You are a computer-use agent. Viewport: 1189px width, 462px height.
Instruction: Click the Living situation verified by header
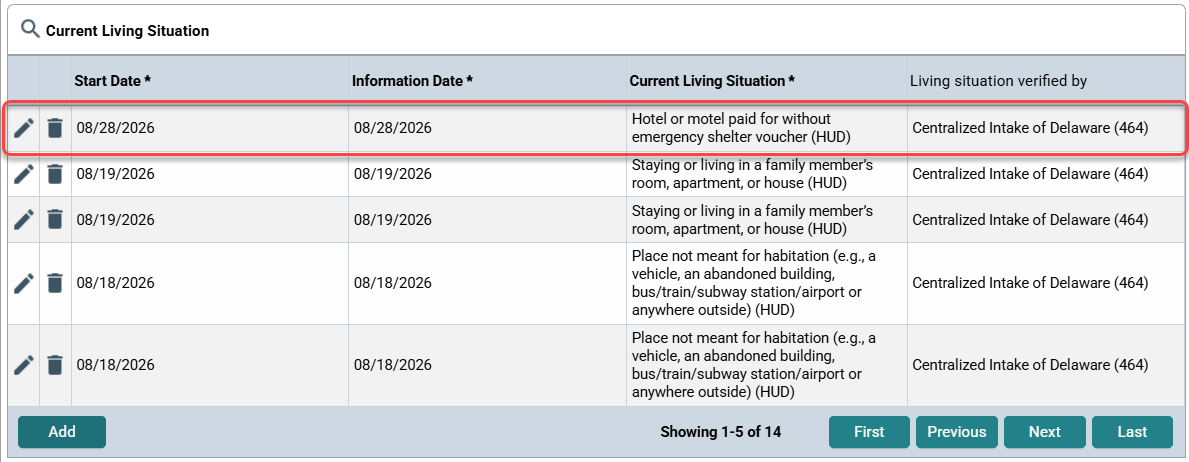click(999, 80)
